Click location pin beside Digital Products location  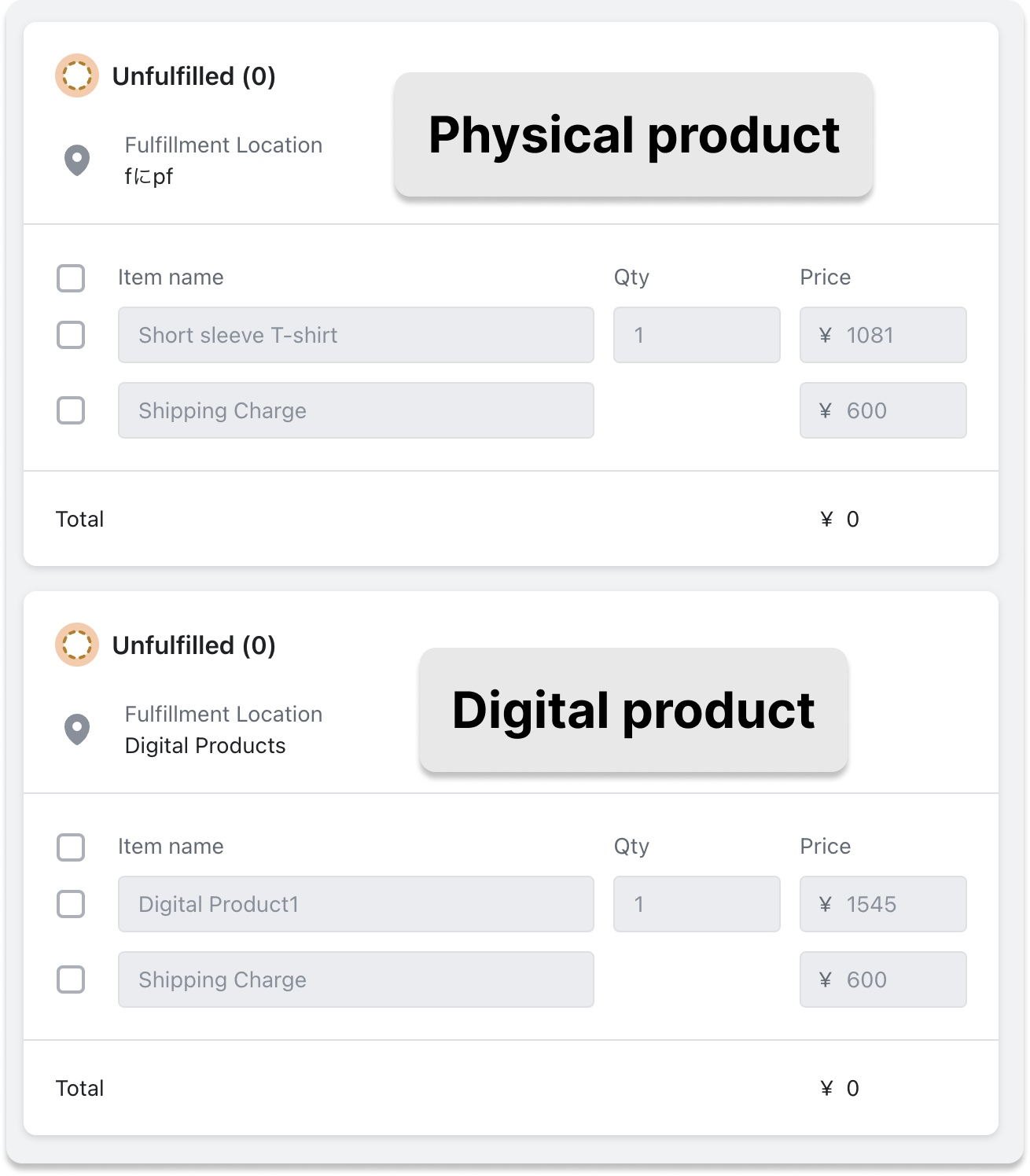point(77,729)
